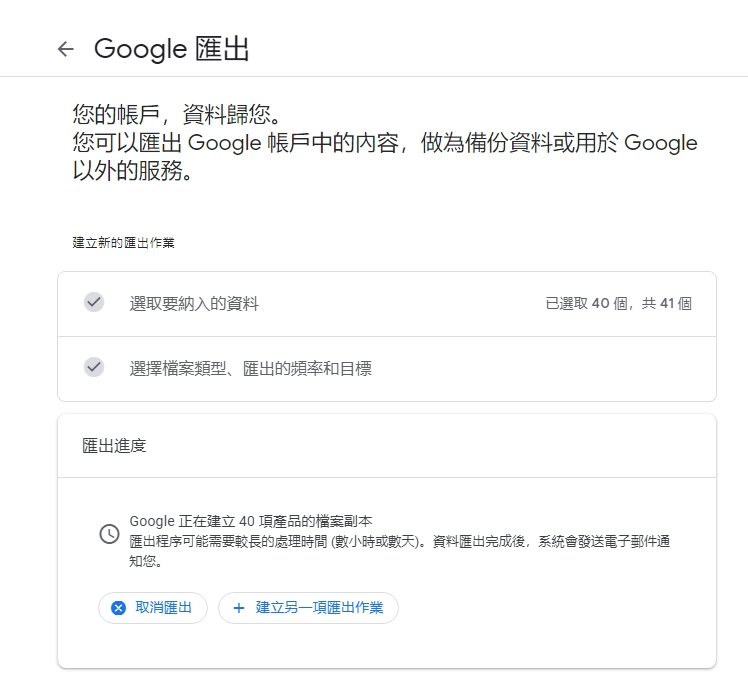Expand 選擇檔案類型、匯出的頻率和目標 step
Screen dimensions: 748x700
click(387, 369)
